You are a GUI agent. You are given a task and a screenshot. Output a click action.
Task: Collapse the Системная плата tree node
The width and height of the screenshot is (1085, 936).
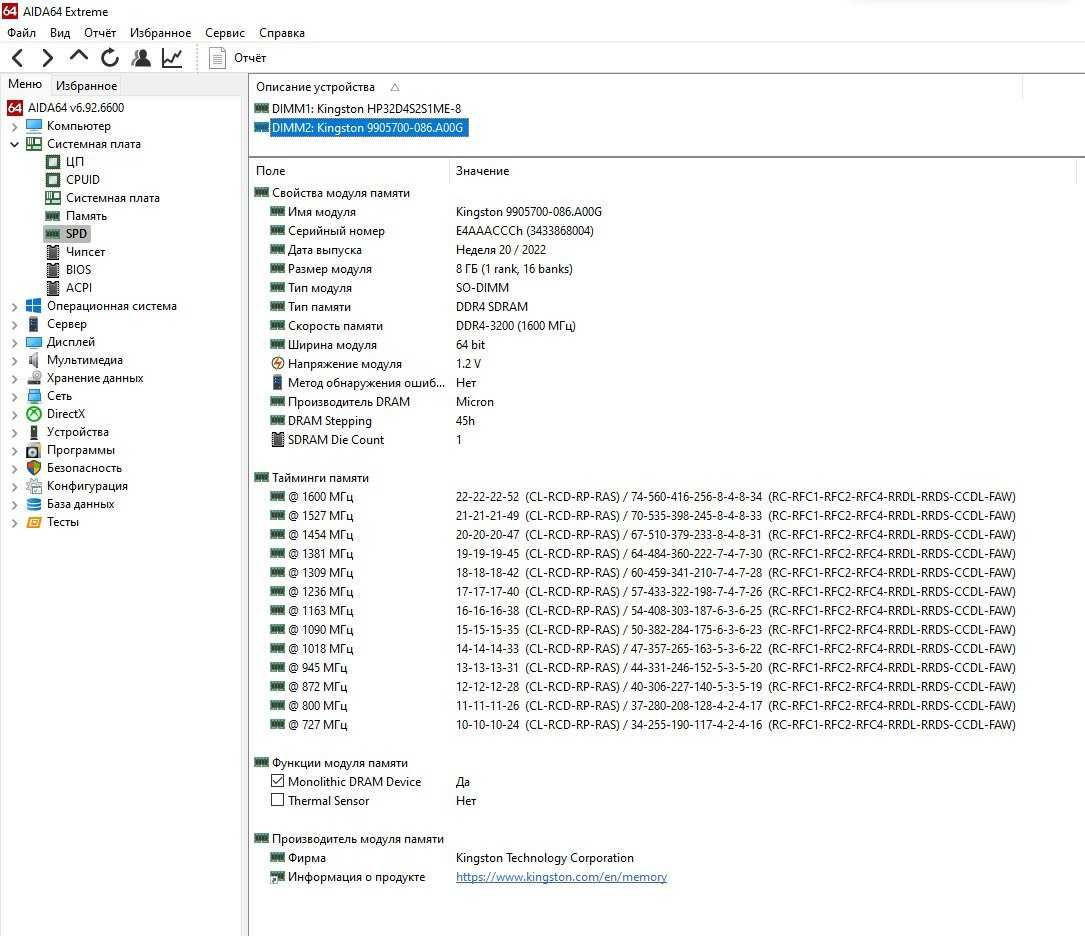click(15, 145)
